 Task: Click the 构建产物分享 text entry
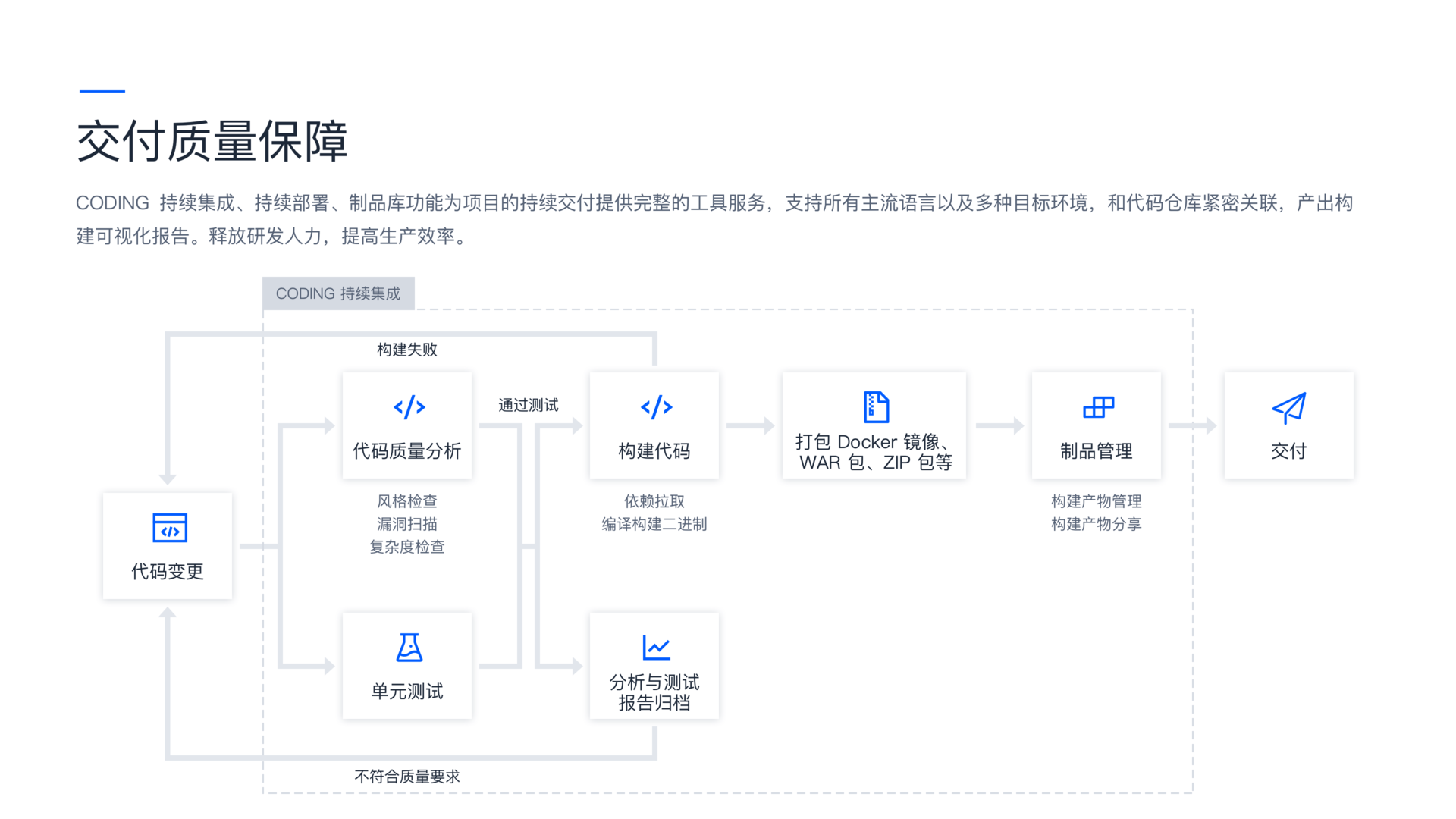1097,524
